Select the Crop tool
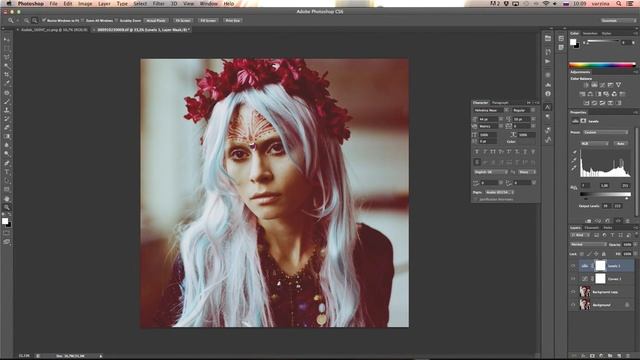The image size is (640, 360). pyautogui.click(x=7, y=75)
